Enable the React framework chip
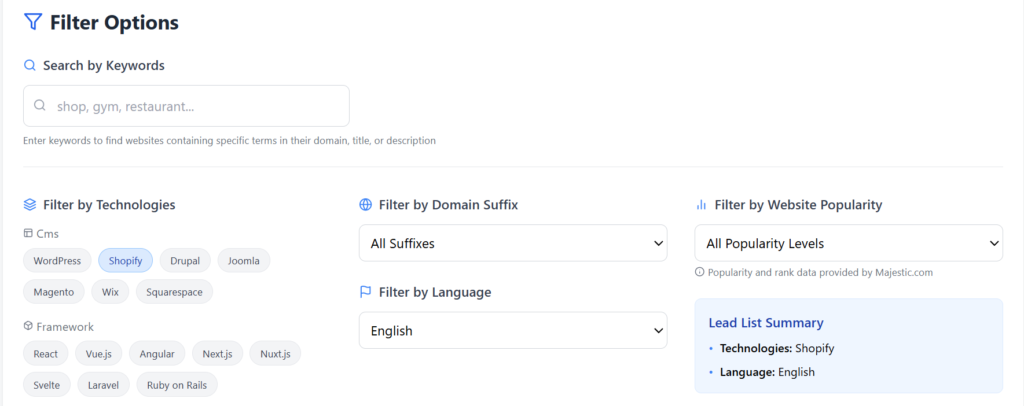1024x406 pixels. [46, 354]
